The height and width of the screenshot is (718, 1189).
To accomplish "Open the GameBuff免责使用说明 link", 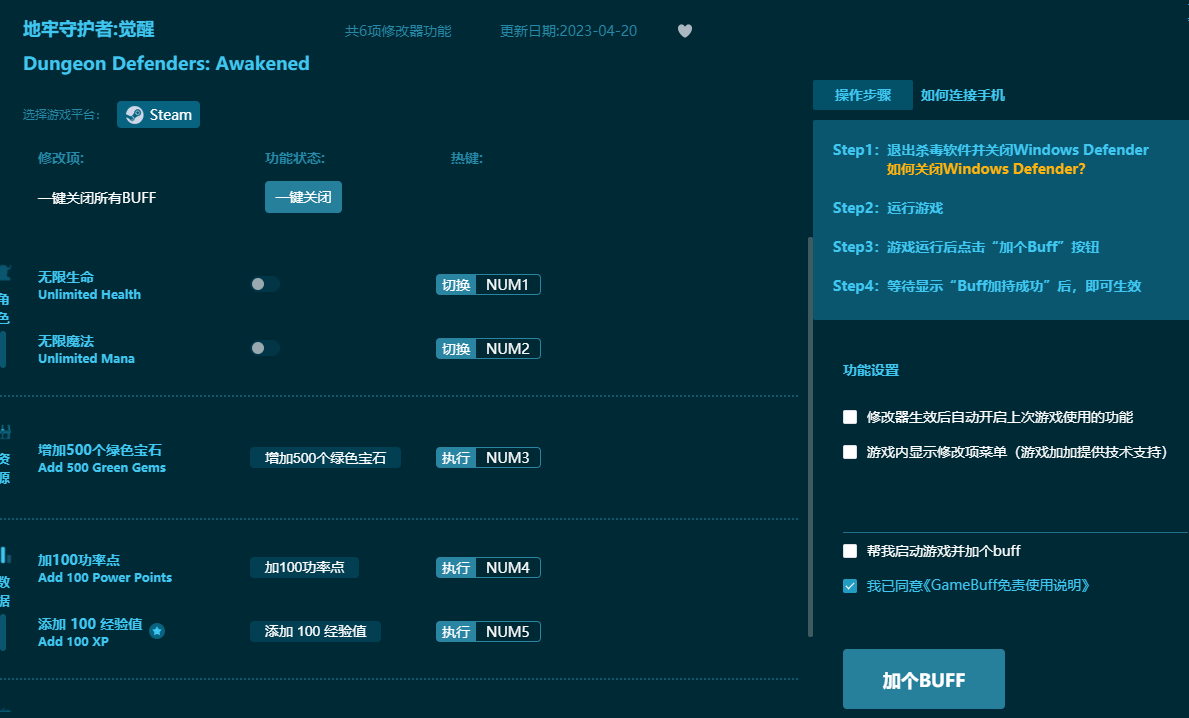I will (x=1010, y=585).
